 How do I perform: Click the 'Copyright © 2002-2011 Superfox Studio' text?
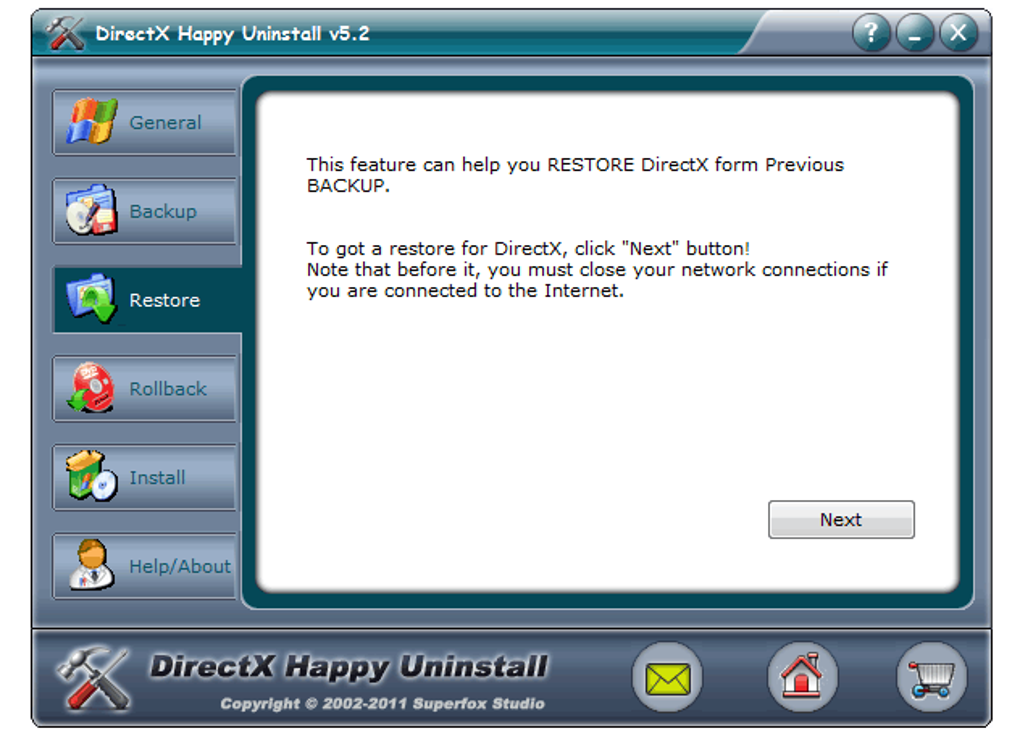point(382,704)
